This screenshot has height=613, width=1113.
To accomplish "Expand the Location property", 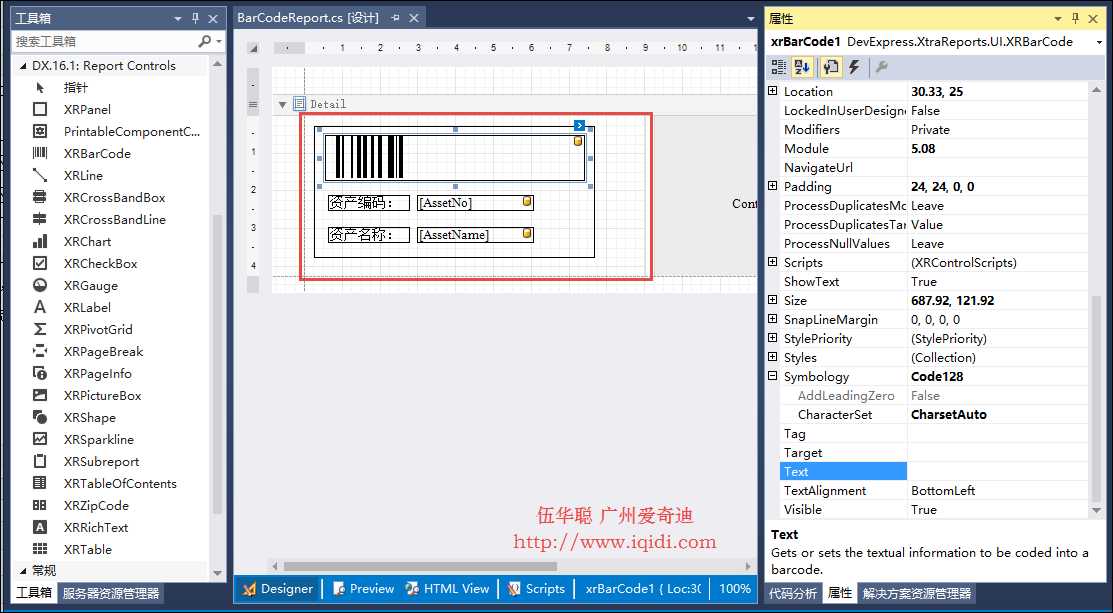I will pos(773,91).
